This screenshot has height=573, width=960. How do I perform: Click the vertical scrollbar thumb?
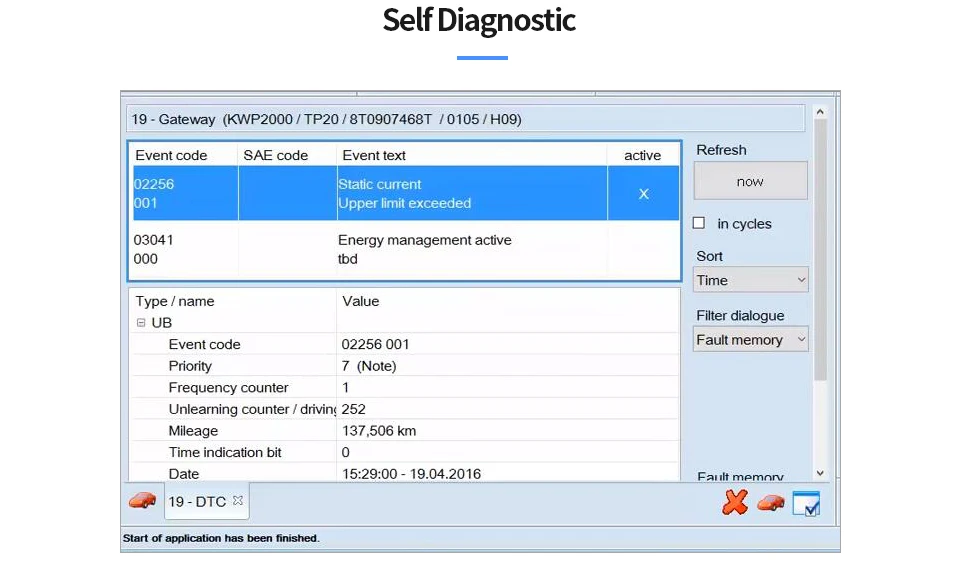(820, 250)
